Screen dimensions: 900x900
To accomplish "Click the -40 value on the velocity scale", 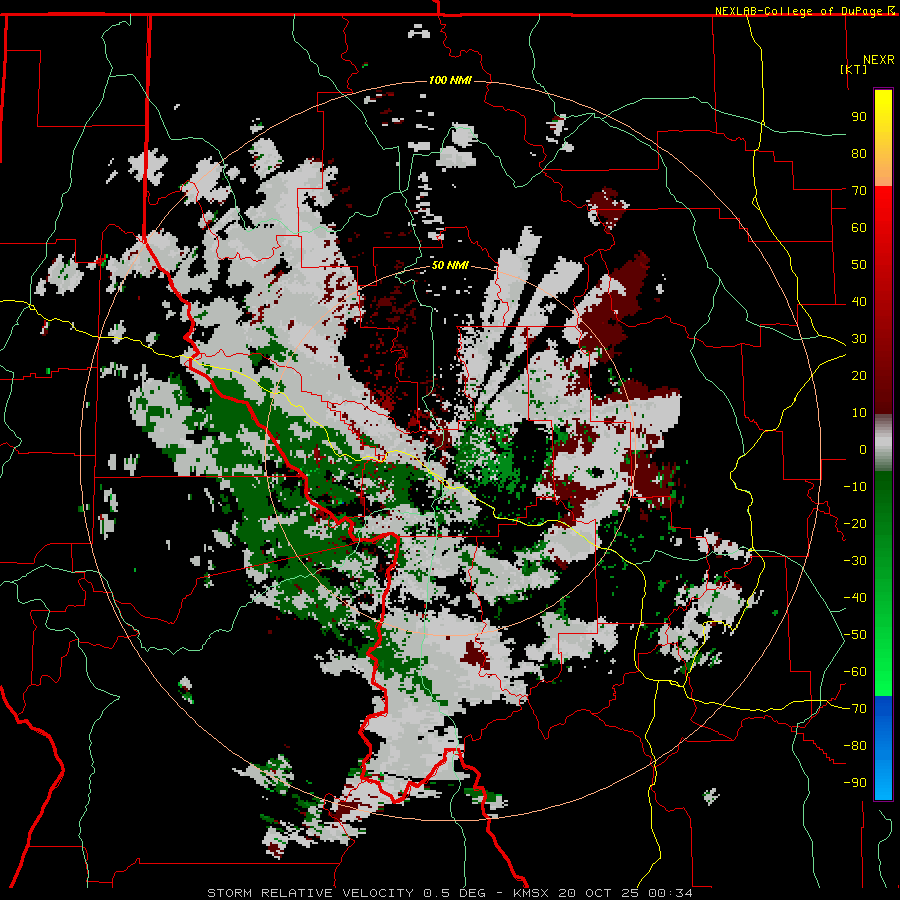I will coord(855,598).
